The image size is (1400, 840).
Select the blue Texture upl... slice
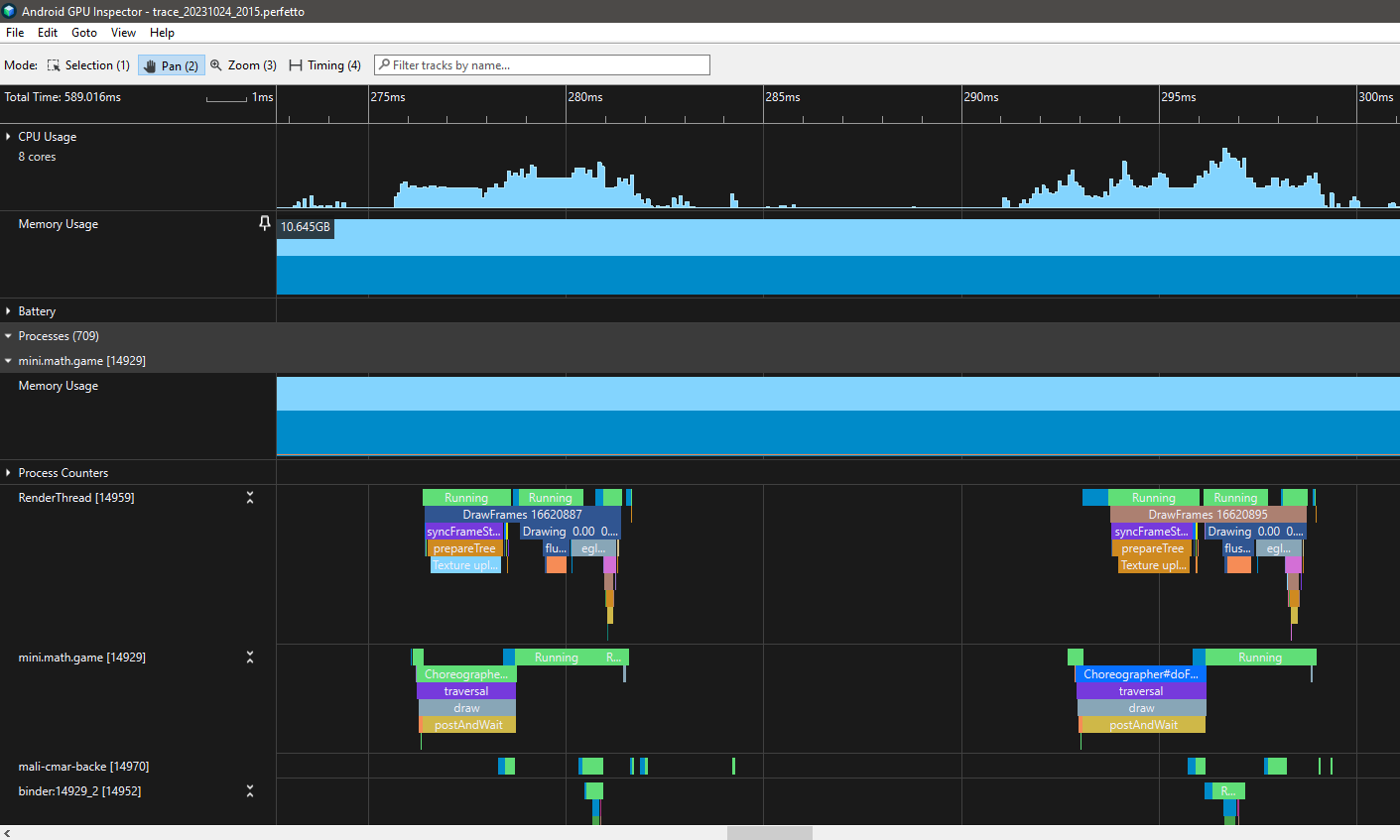click(465, 565)
